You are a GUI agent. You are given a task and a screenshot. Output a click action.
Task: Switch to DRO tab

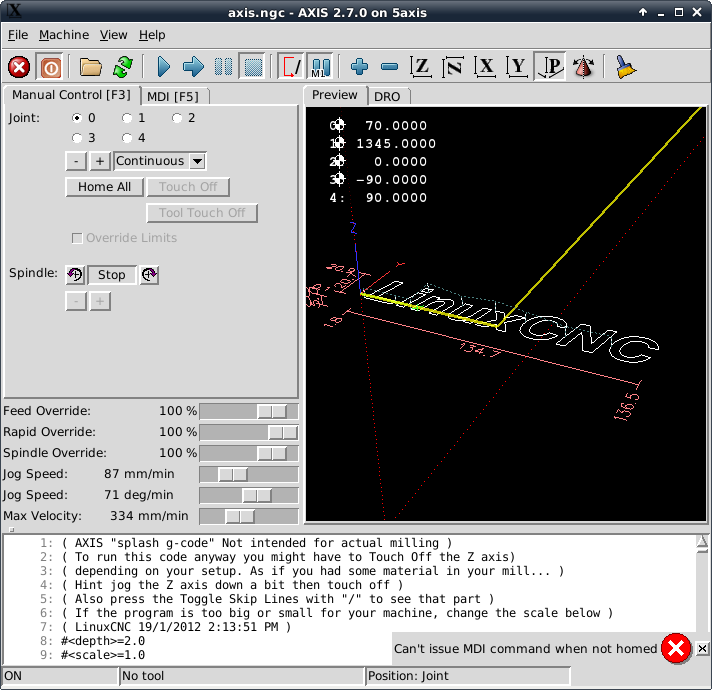[387, 97]
